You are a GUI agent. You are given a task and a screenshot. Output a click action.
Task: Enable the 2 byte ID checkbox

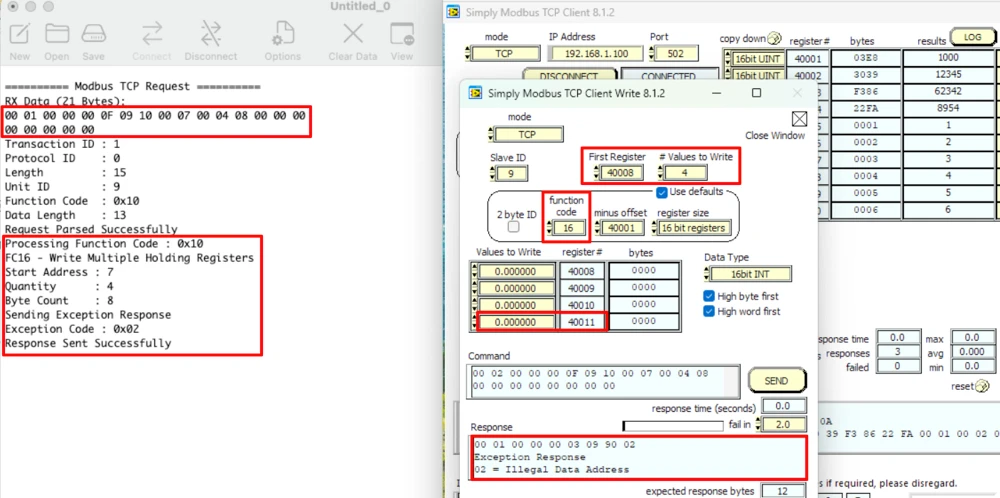(x=513, y=226)
